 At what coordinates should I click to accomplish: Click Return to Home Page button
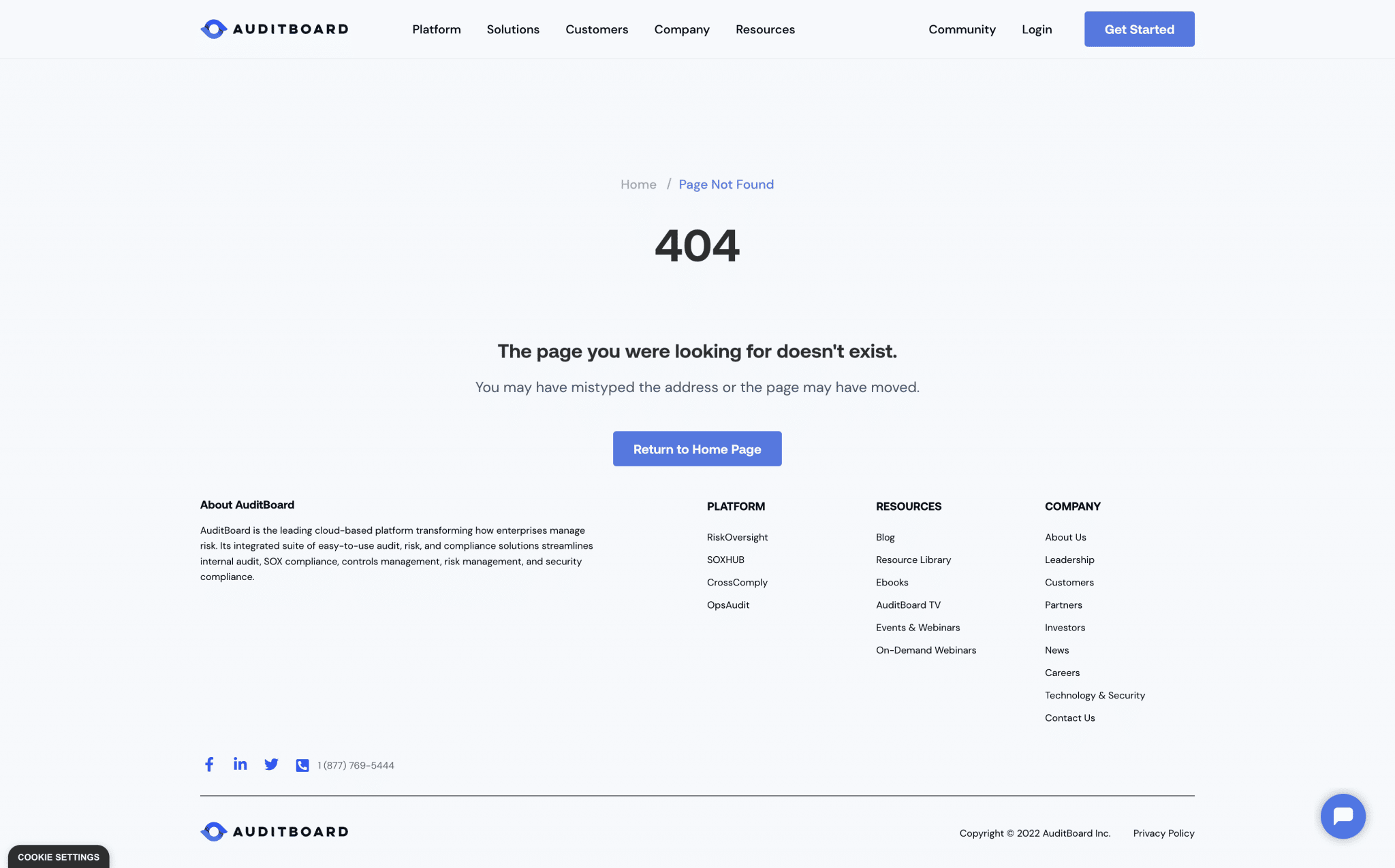[x=697, y=449]
